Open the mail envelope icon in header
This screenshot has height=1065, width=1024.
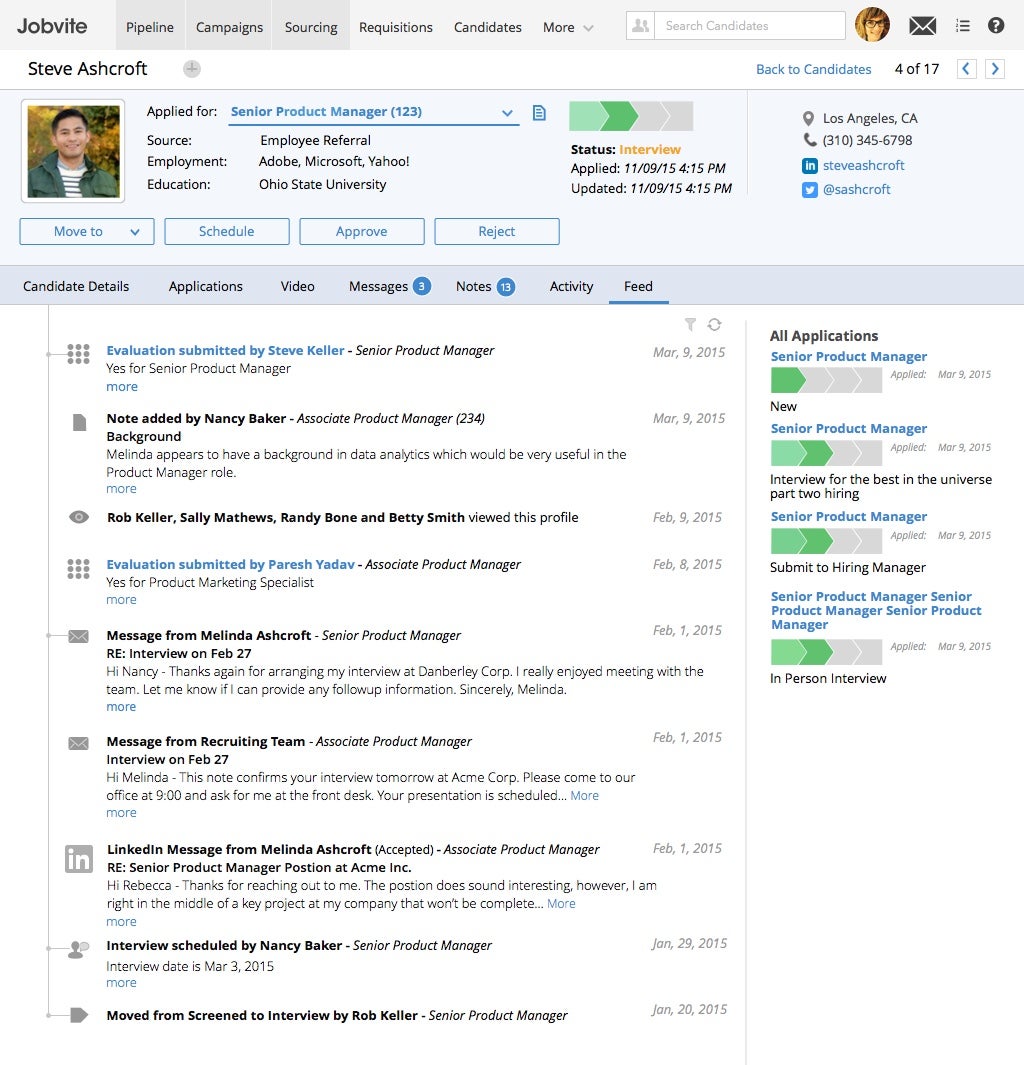click(x=922, y=26)
